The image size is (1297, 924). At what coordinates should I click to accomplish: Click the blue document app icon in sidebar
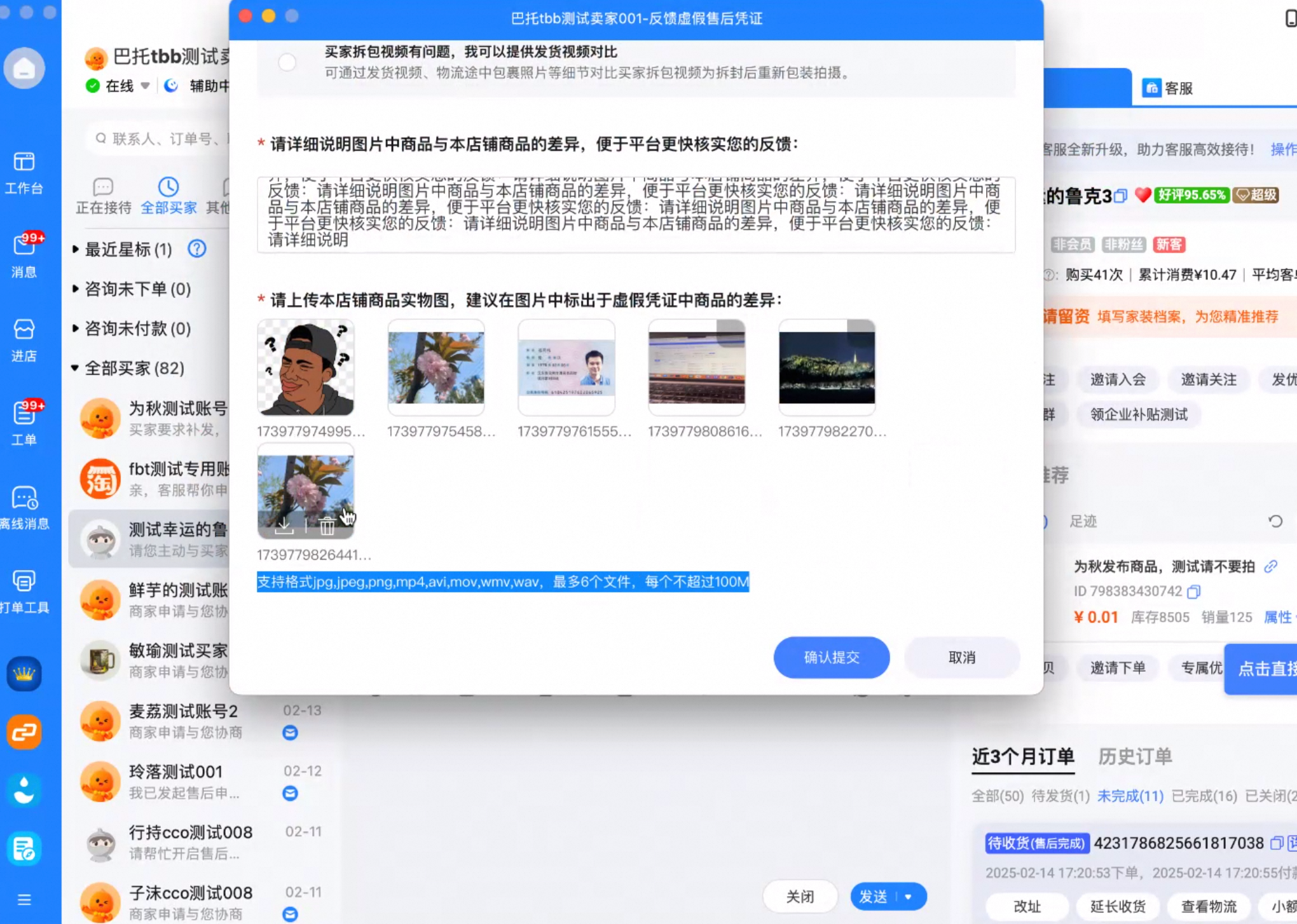click(x=24, y=849)
